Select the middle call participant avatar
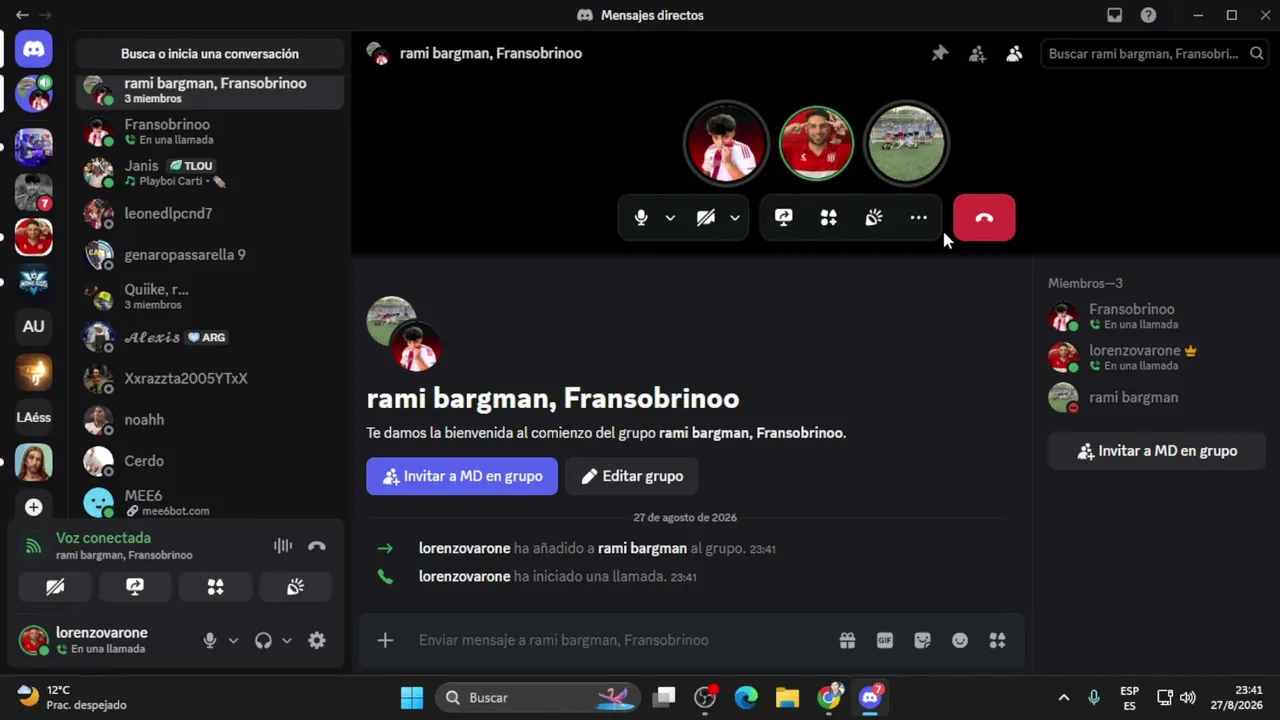The height and width of the screenshot is (720, 1280). 816,143
